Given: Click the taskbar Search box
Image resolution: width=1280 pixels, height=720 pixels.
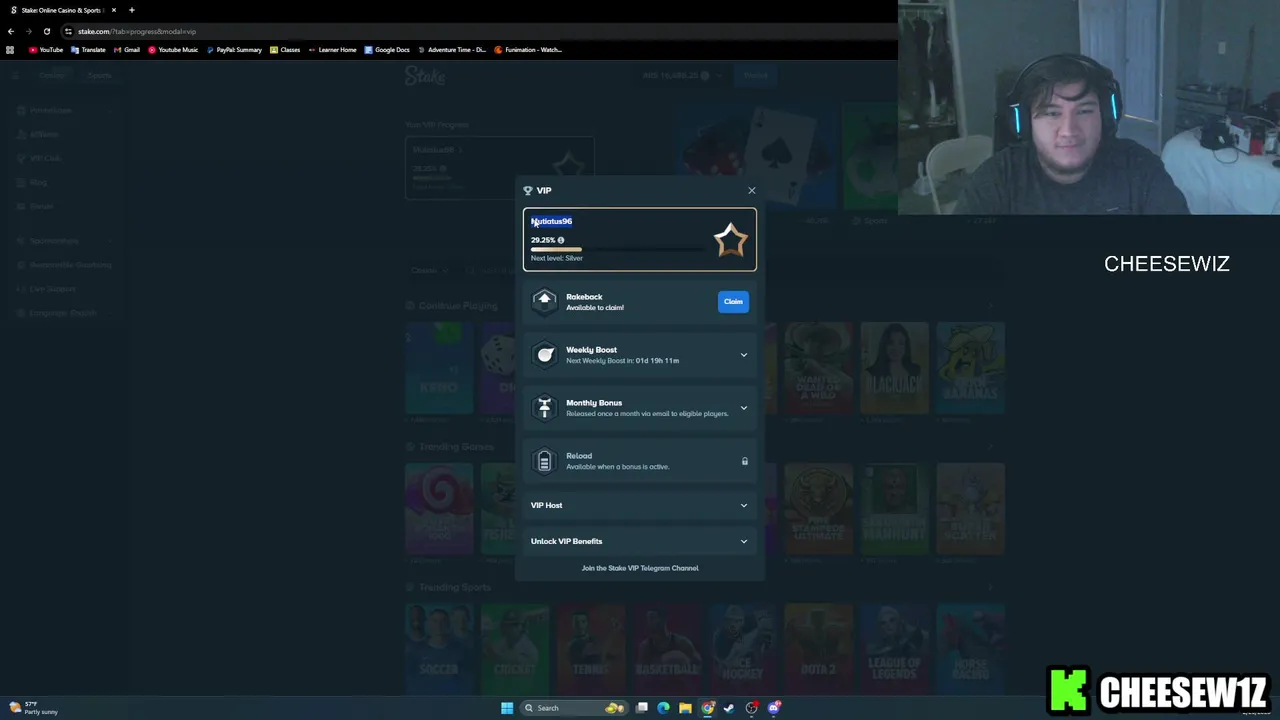Looking at the screenshot, I should (x=575, y=708).
